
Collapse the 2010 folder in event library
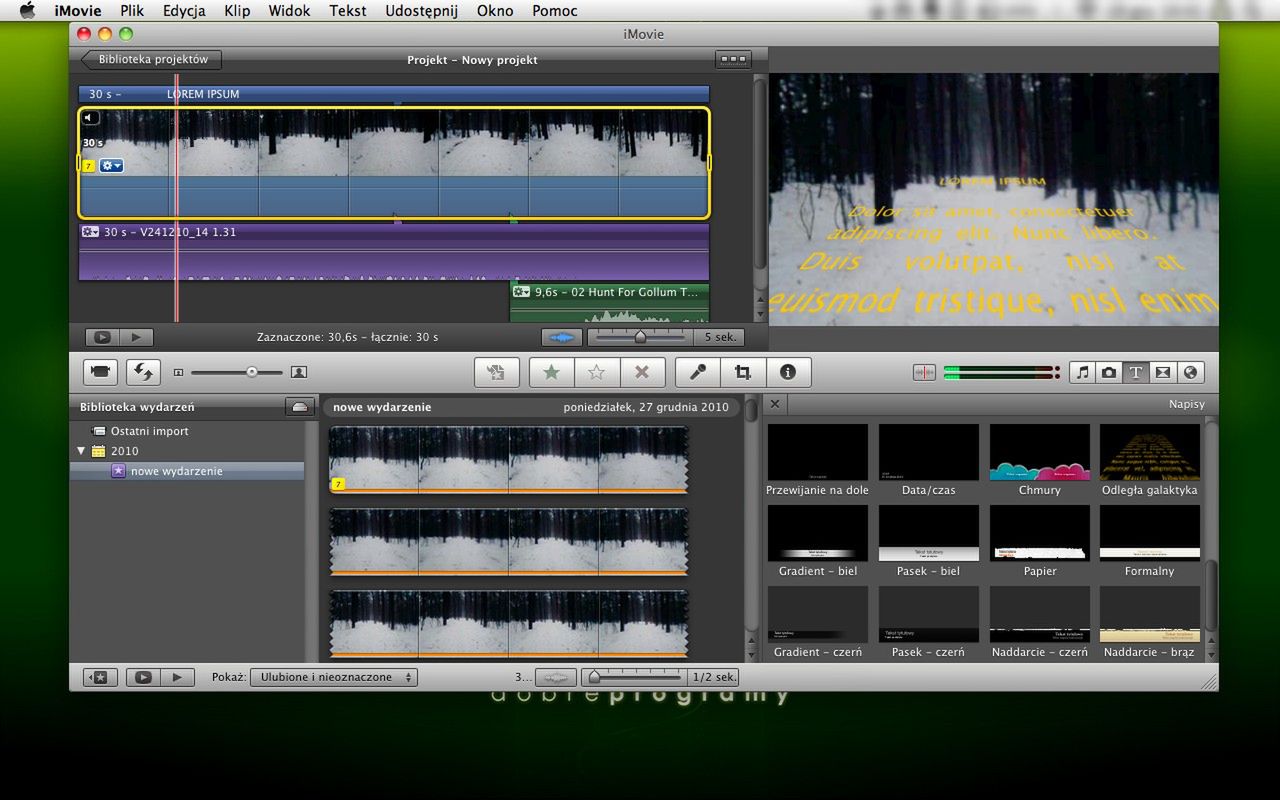81,451
